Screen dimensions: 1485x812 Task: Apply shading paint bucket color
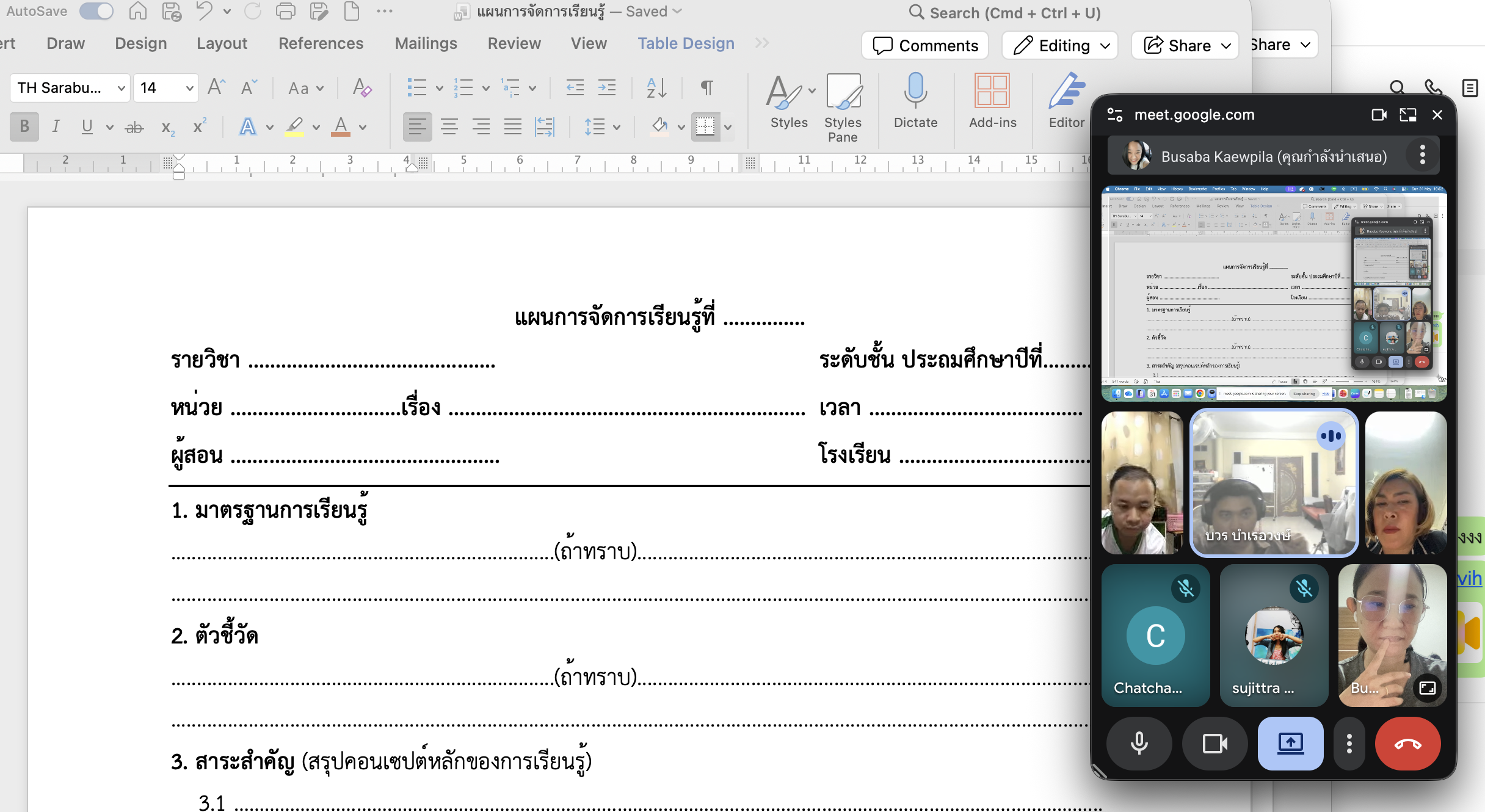(x=659, y=126)
